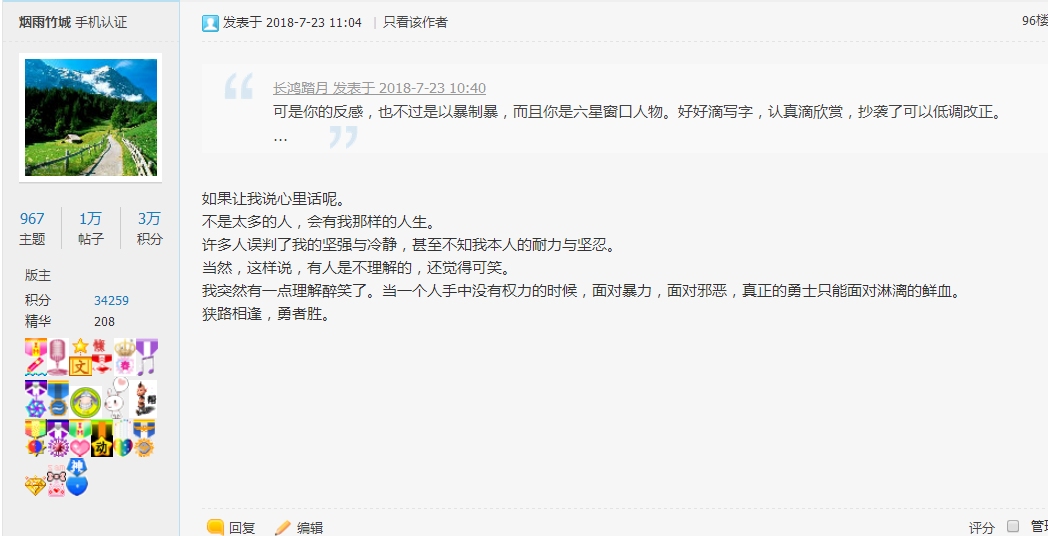1048x536 pixels.
Task: Open the 烟雨竹城 username profile
Action: [x=45, y=22]
